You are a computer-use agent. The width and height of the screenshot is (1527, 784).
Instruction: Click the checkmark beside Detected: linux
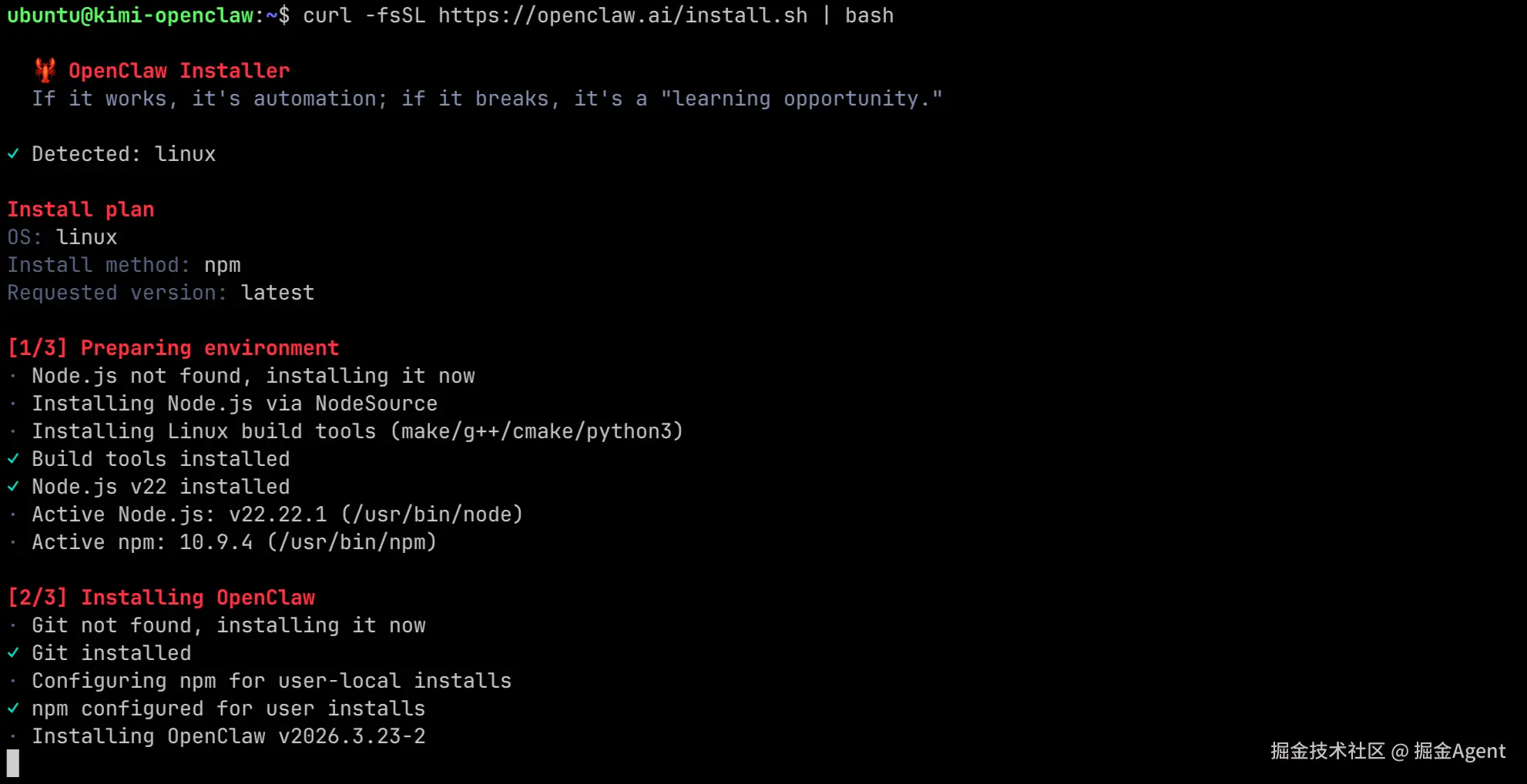[13, 154]
